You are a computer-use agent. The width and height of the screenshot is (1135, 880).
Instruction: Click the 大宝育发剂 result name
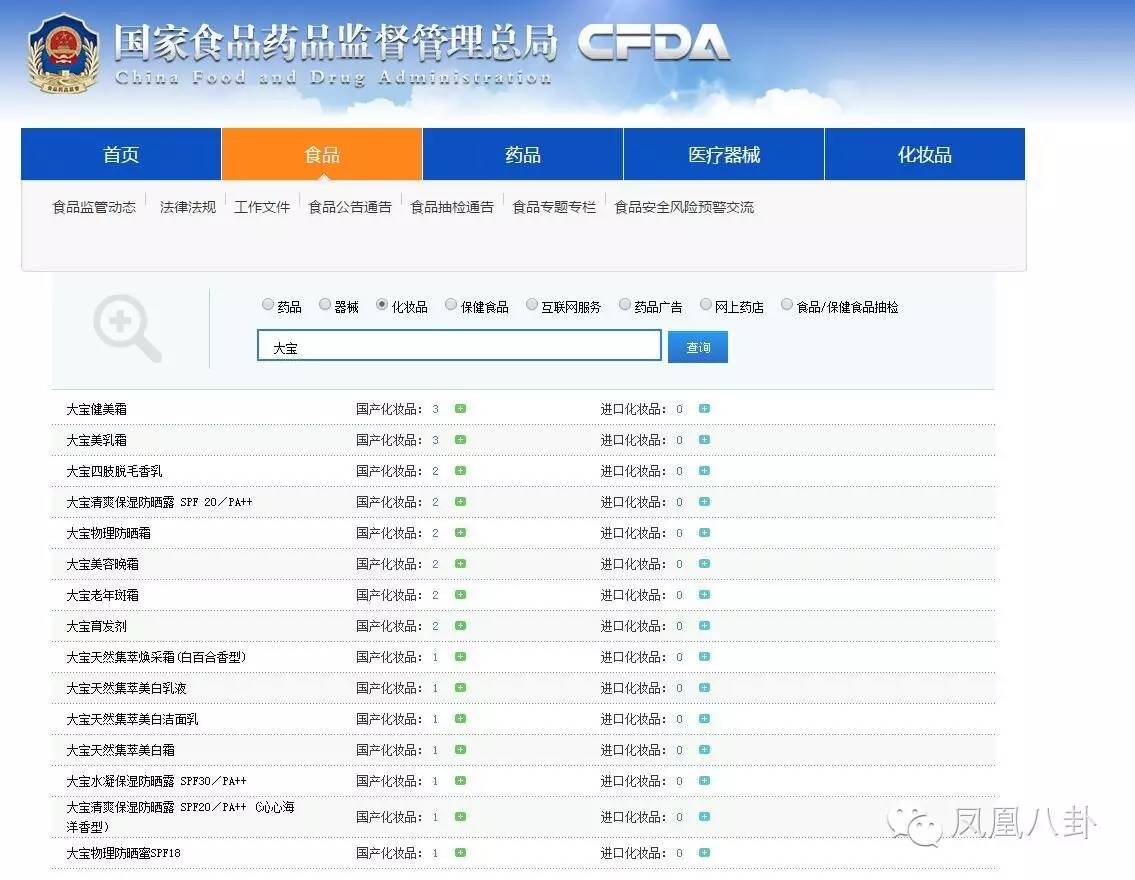[x=96, y=626]
